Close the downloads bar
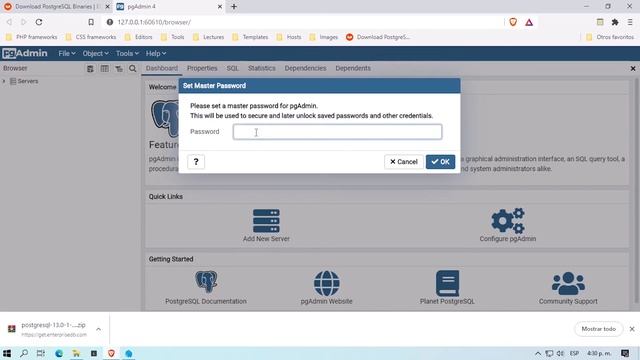The image size is (640, 360). pyautogui.click(x=632, y=329)
